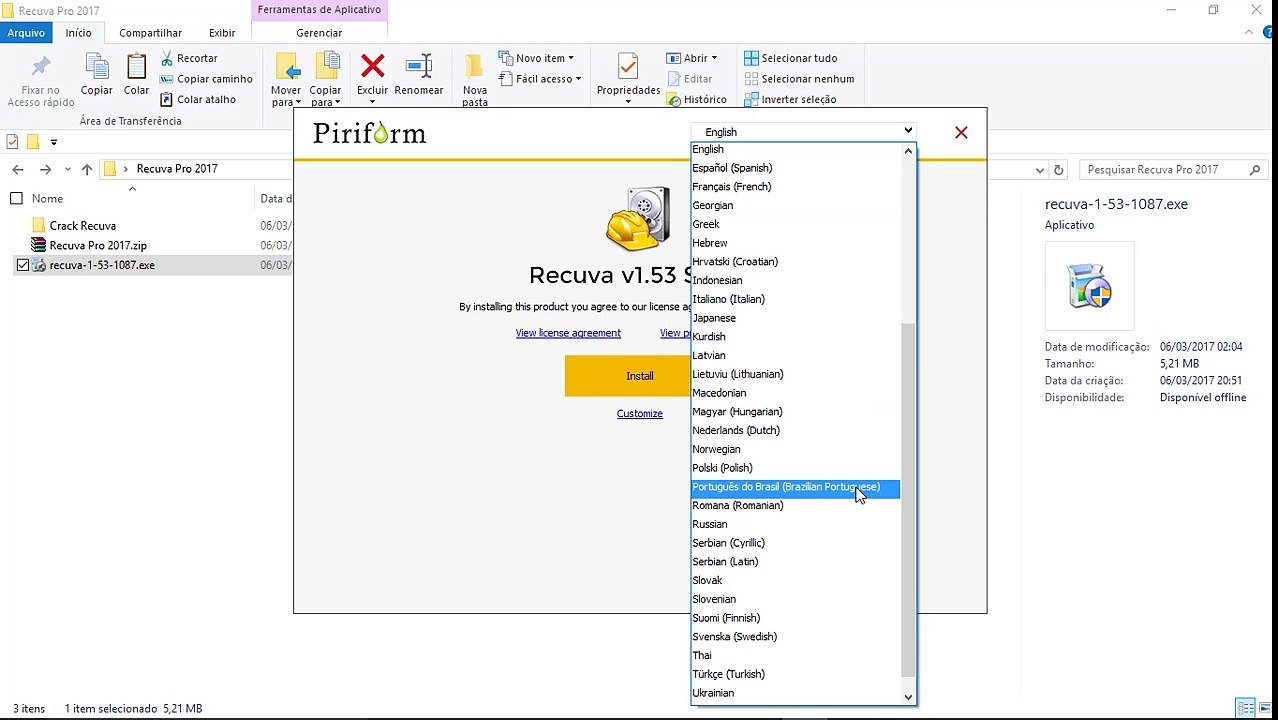Screen dimensions: 1278x720
Task: Switch to the Exibir ribbon tab
Action: coord(222,33)
